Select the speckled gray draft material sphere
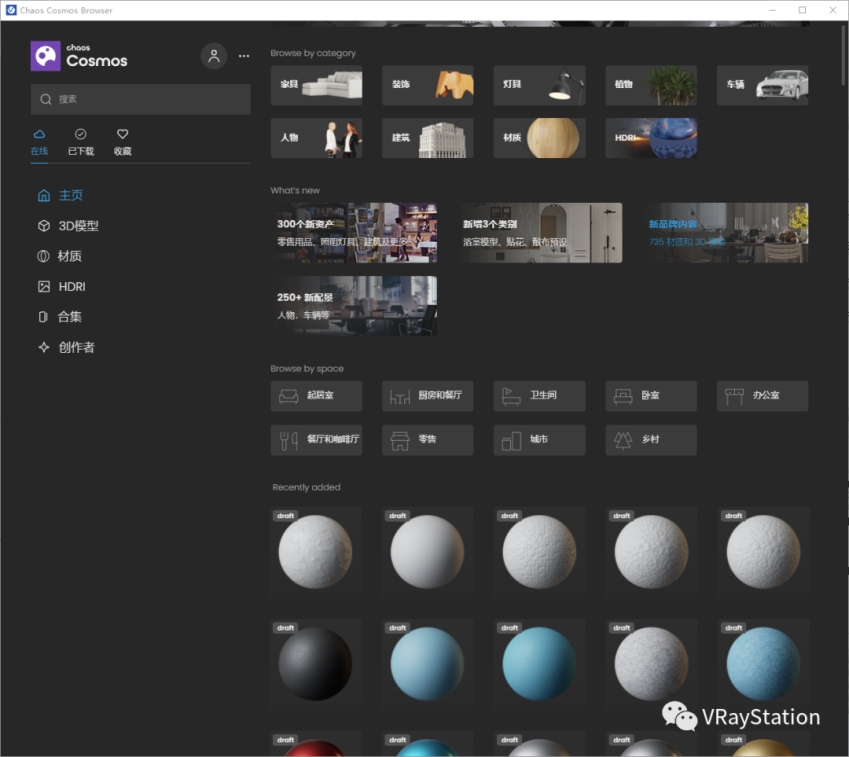This screenshot has height=757, width=849. click(x=651, y=664)
